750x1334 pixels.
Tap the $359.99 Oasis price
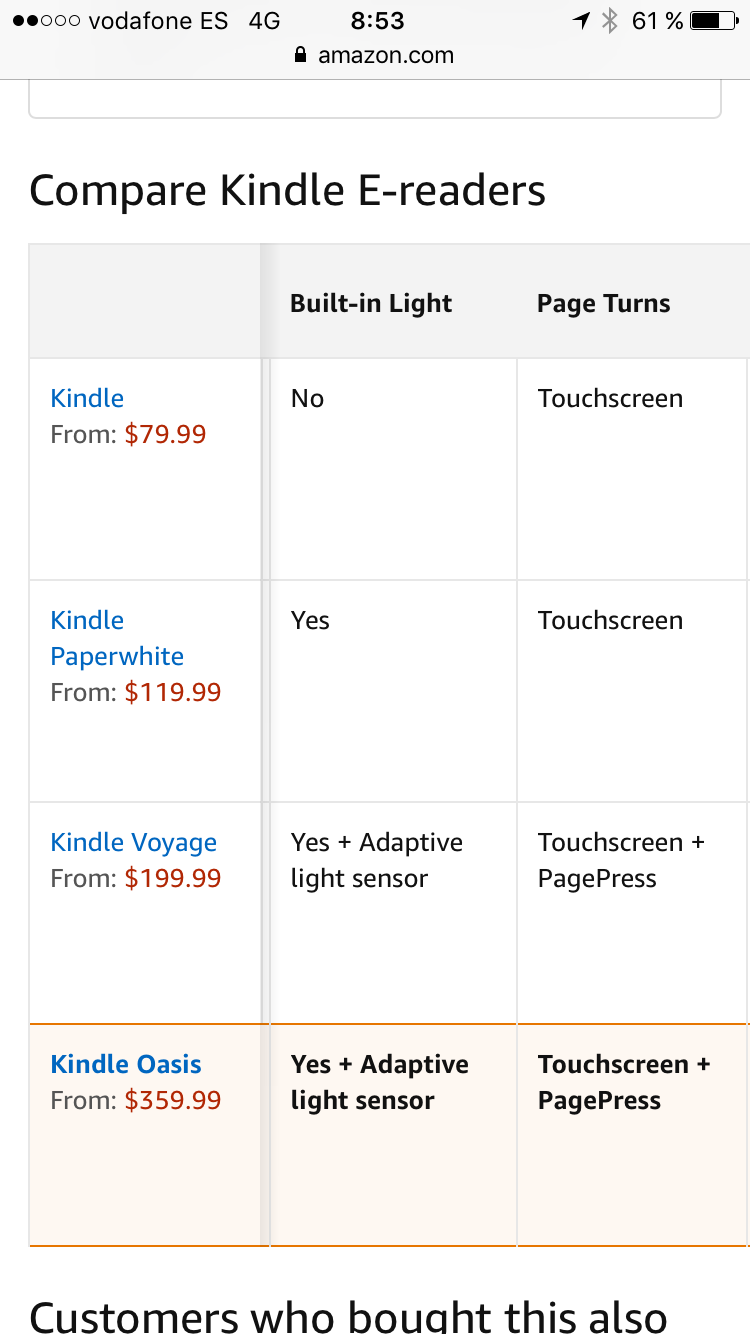(x=173, y=1100)
